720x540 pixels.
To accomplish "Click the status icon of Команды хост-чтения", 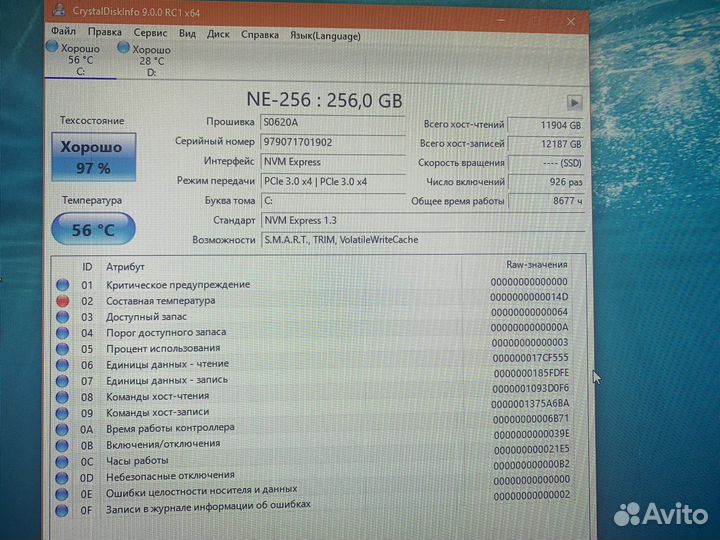I will tap(62, 397).
